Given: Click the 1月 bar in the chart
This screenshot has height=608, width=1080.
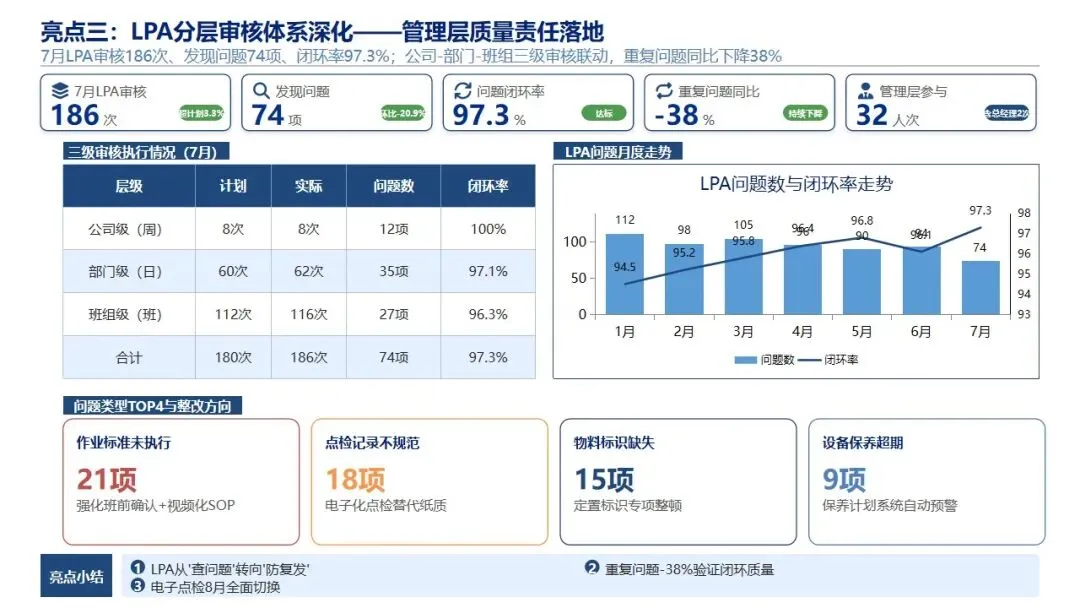Looking at the screenshot, I should click(x=625, y=274).
